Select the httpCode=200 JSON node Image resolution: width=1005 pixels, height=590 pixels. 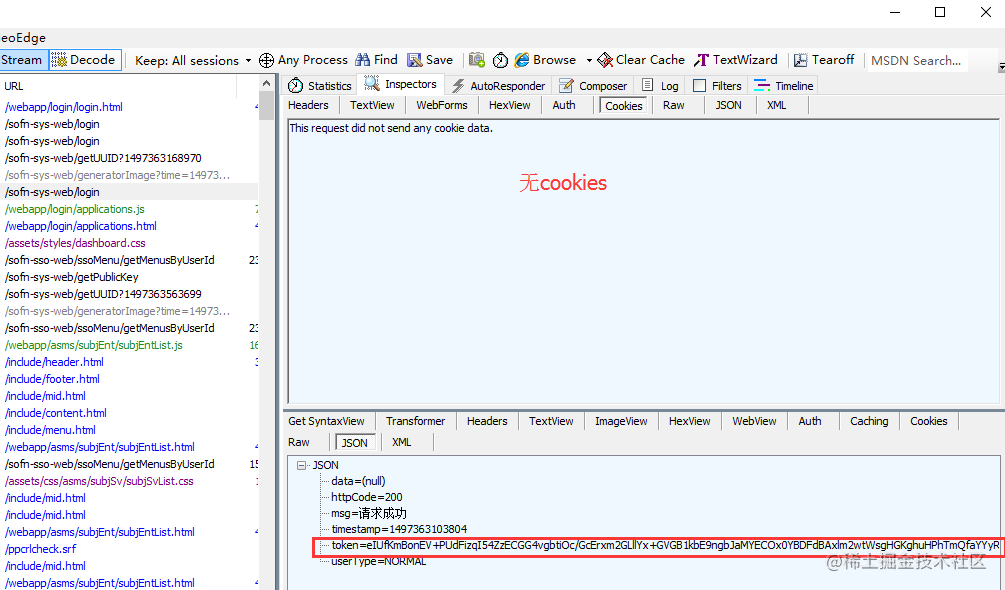(x=367, y=497)
